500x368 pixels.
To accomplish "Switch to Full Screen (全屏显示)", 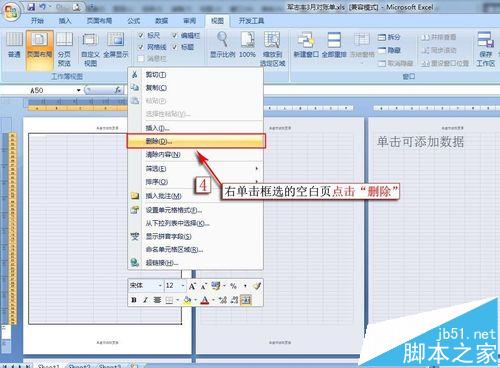I will point(116,45).
